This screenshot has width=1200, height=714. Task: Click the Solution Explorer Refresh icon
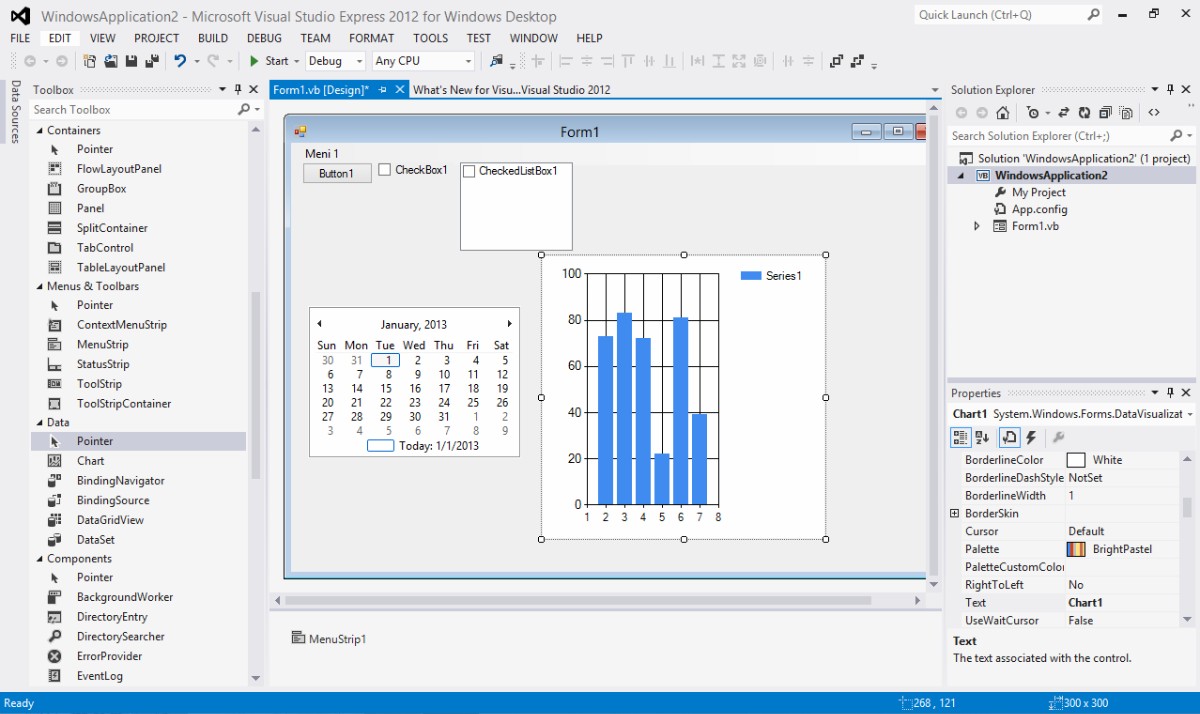click(1083, 113)
